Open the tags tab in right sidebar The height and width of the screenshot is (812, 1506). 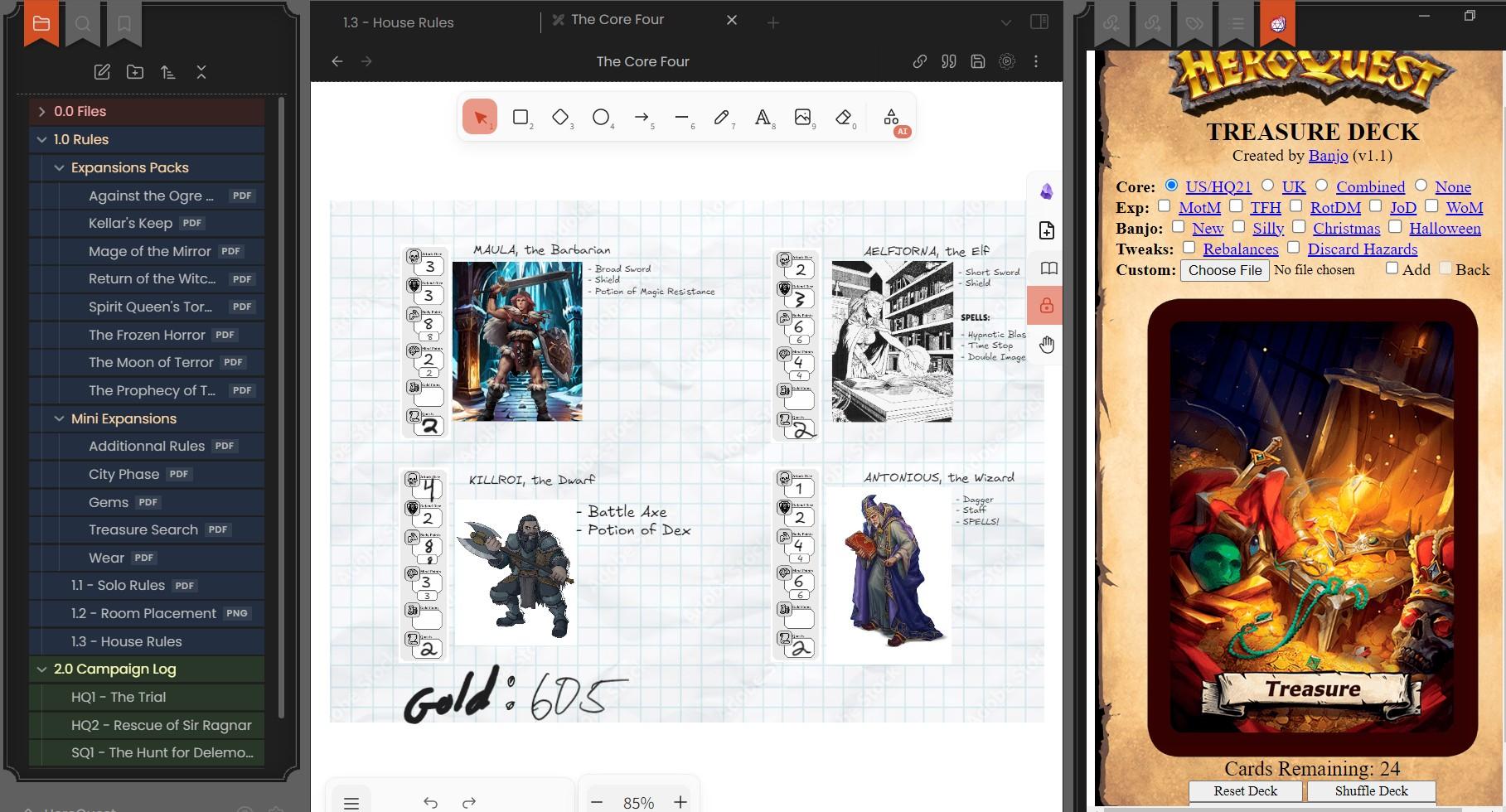1194,23
